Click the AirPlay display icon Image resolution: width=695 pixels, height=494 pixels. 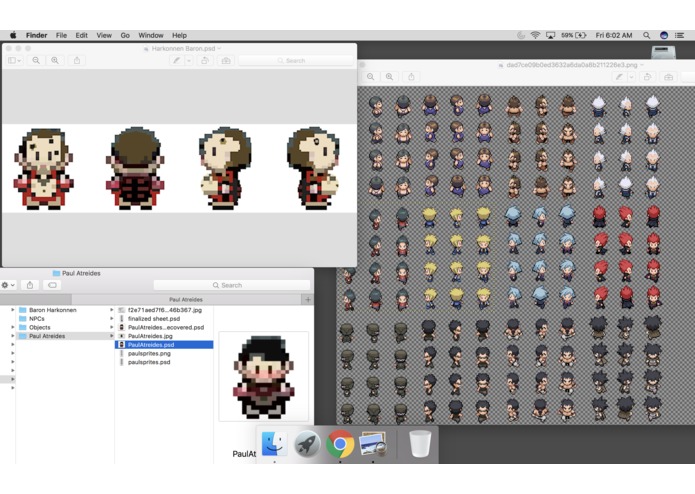(x=551, y=35)
